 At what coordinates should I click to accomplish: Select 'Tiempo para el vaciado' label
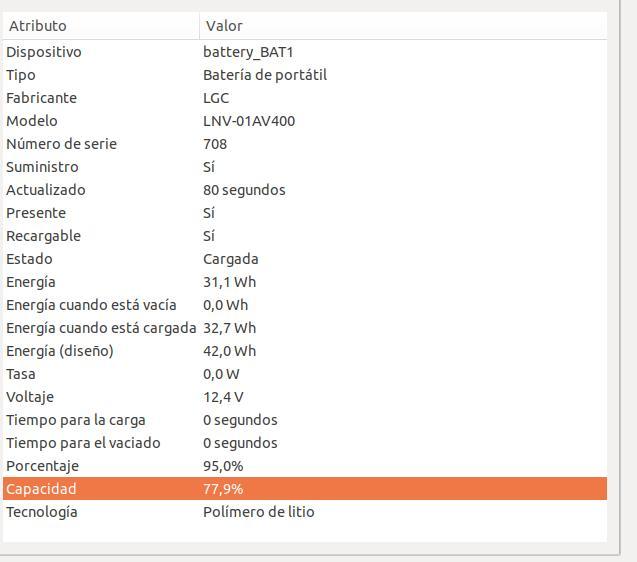click(x=83, y=443)
